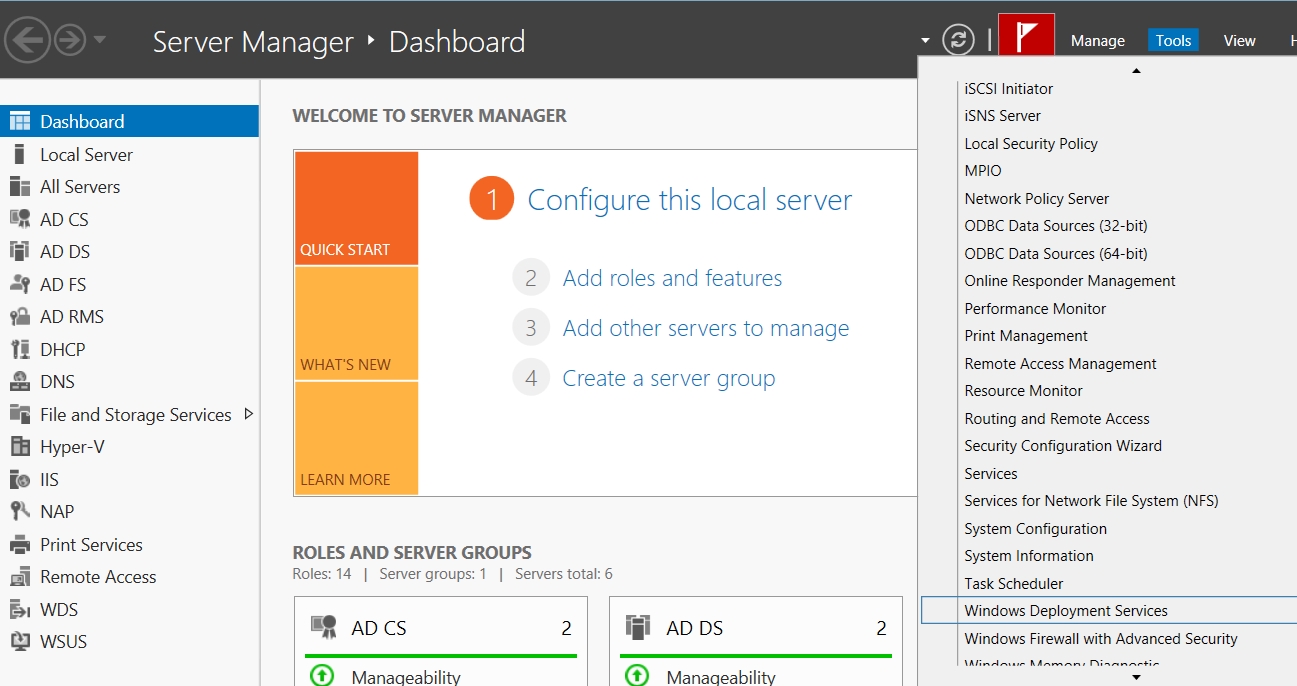
Task: Open the Manage menu
Action: [1098, 41]
